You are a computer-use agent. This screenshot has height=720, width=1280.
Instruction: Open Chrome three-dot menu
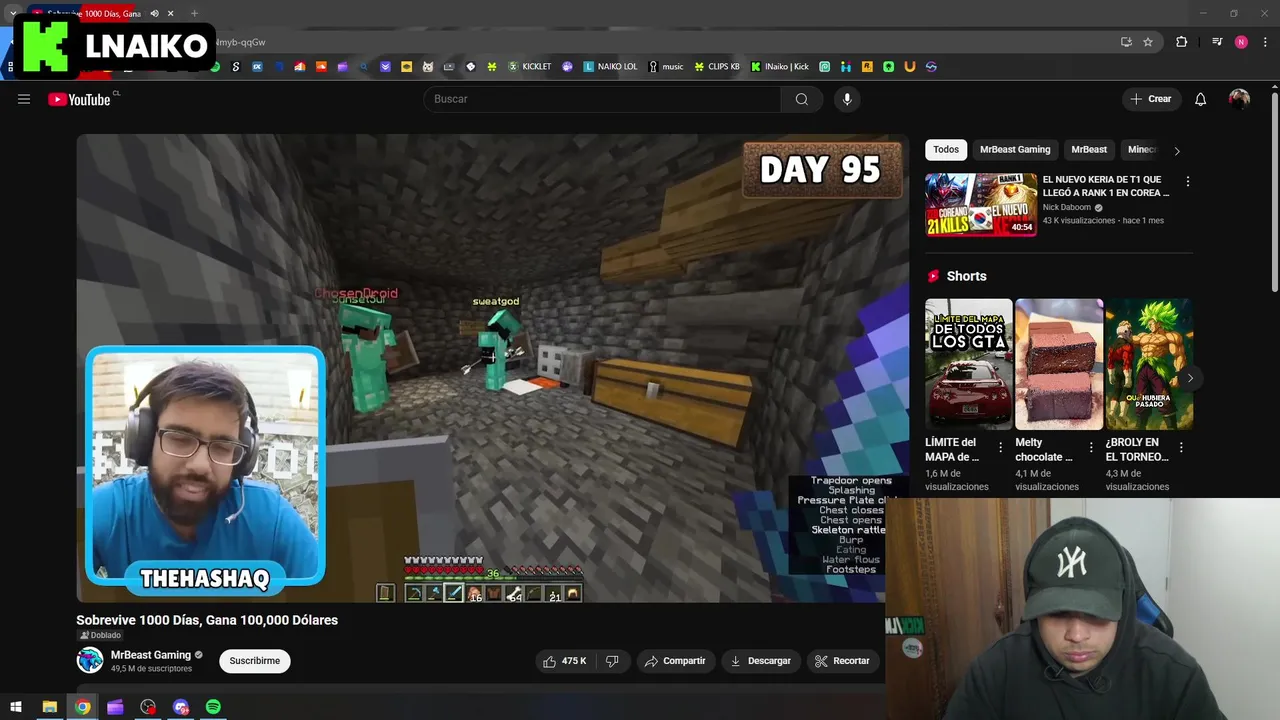click(1264, 42)
